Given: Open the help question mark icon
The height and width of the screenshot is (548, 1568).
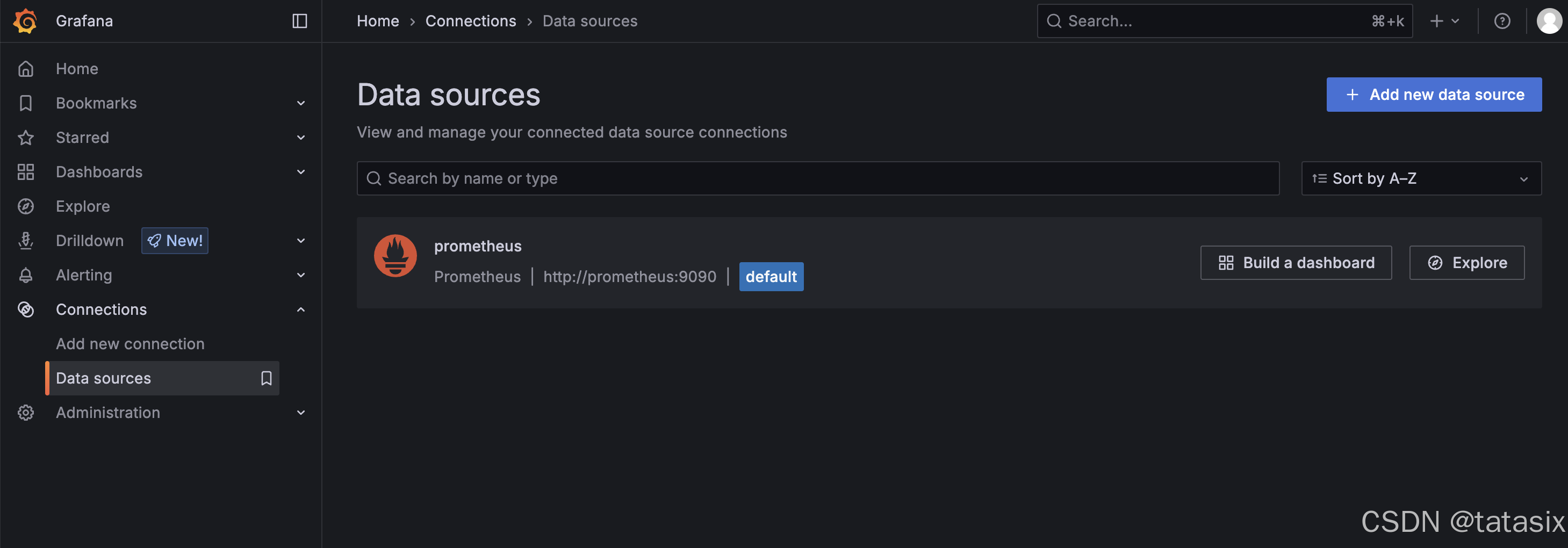Looking at the screenshot, I should pos(1502,21).
